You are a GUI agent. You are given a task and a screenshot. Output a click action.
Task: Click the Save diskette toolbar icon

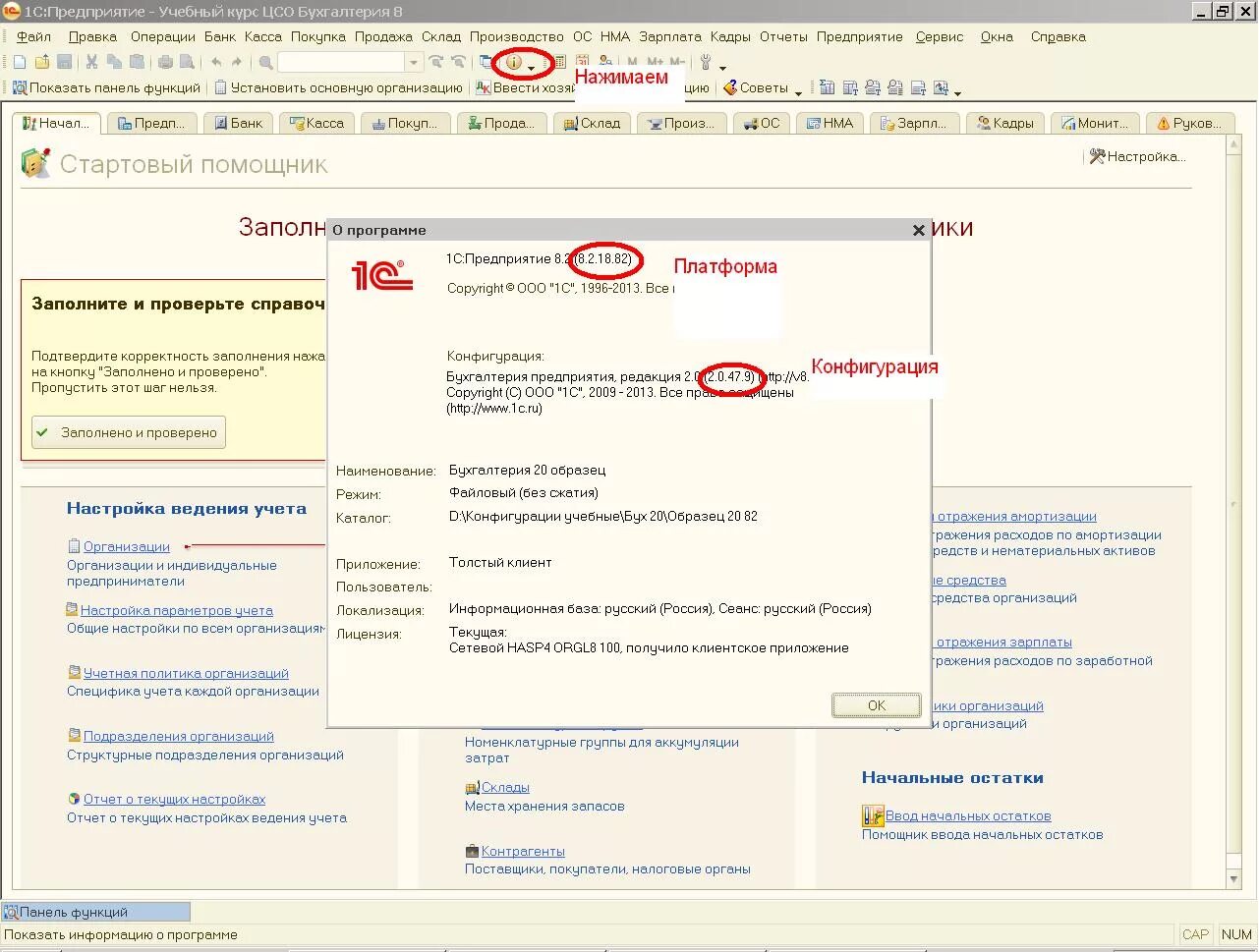coord(65,62)
